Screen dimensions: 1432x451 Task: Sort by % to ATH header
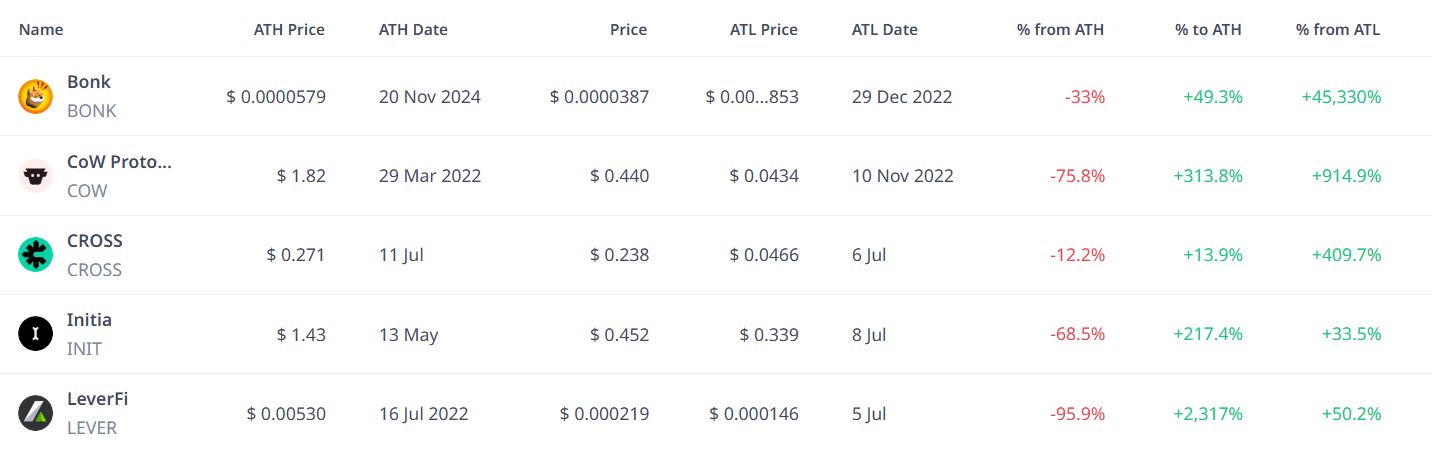[x=1208, y=30]
